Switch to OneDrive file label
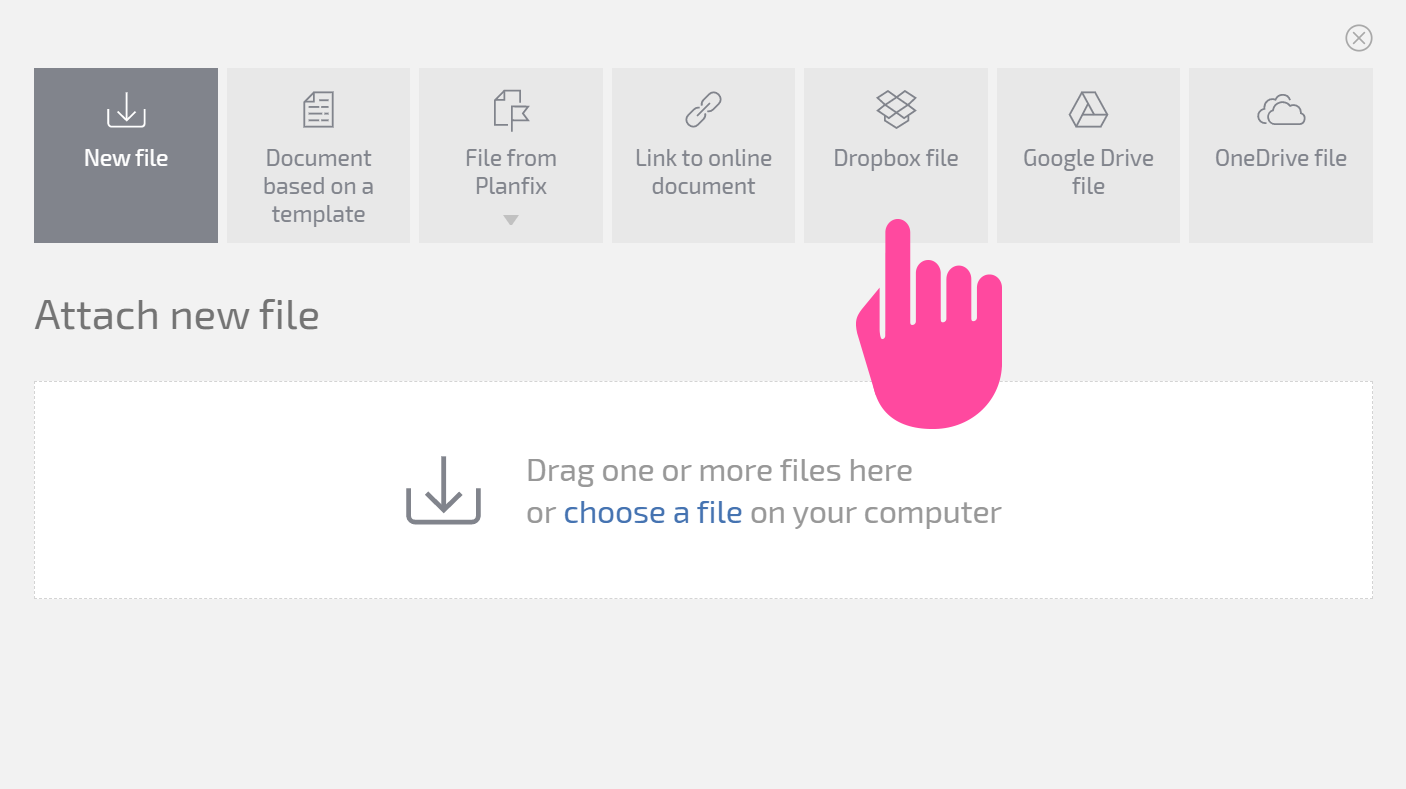 [x=1281, y=158]
